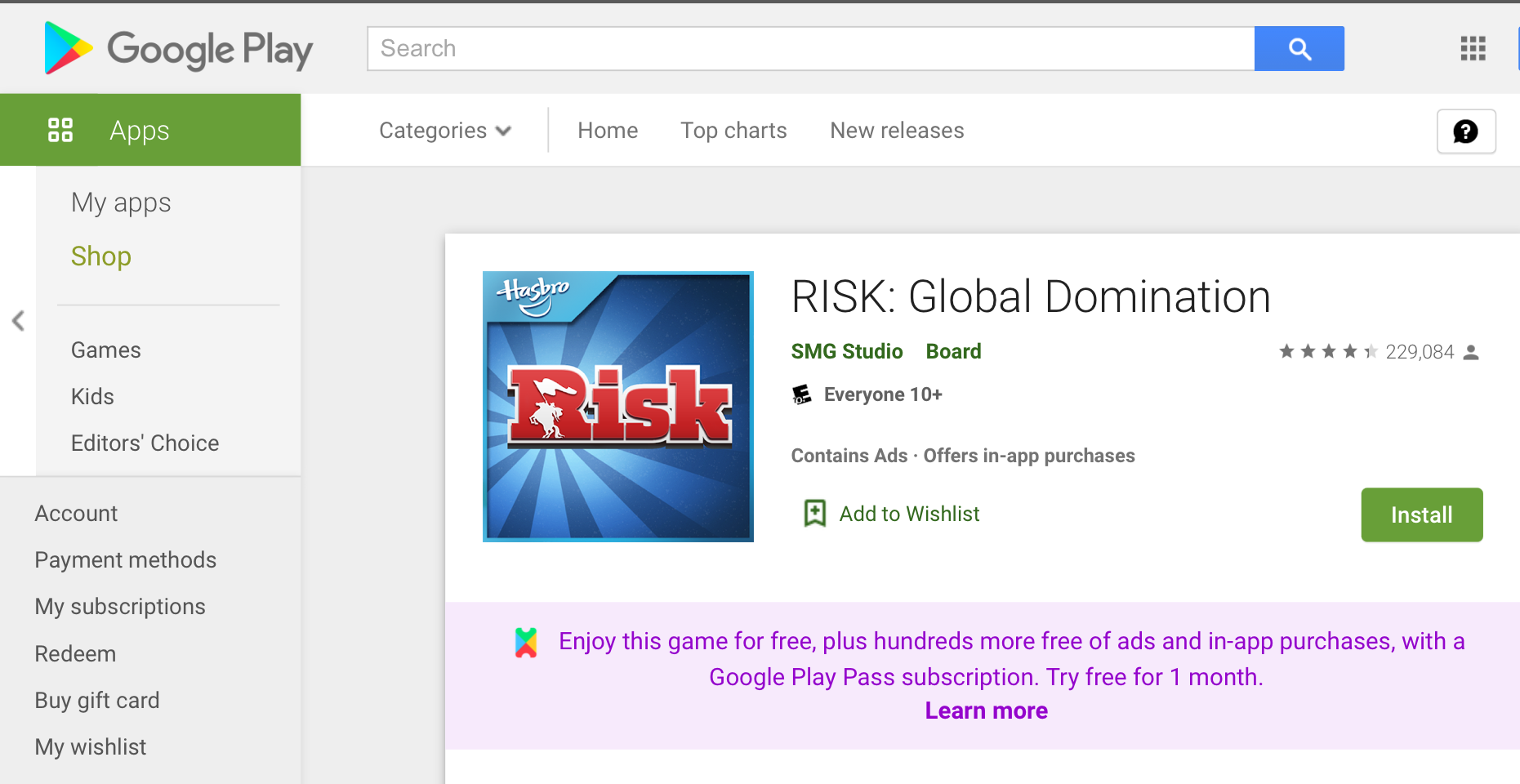Click the SMG Studio developer link
1520x784 pixels.
pos(847,351)
